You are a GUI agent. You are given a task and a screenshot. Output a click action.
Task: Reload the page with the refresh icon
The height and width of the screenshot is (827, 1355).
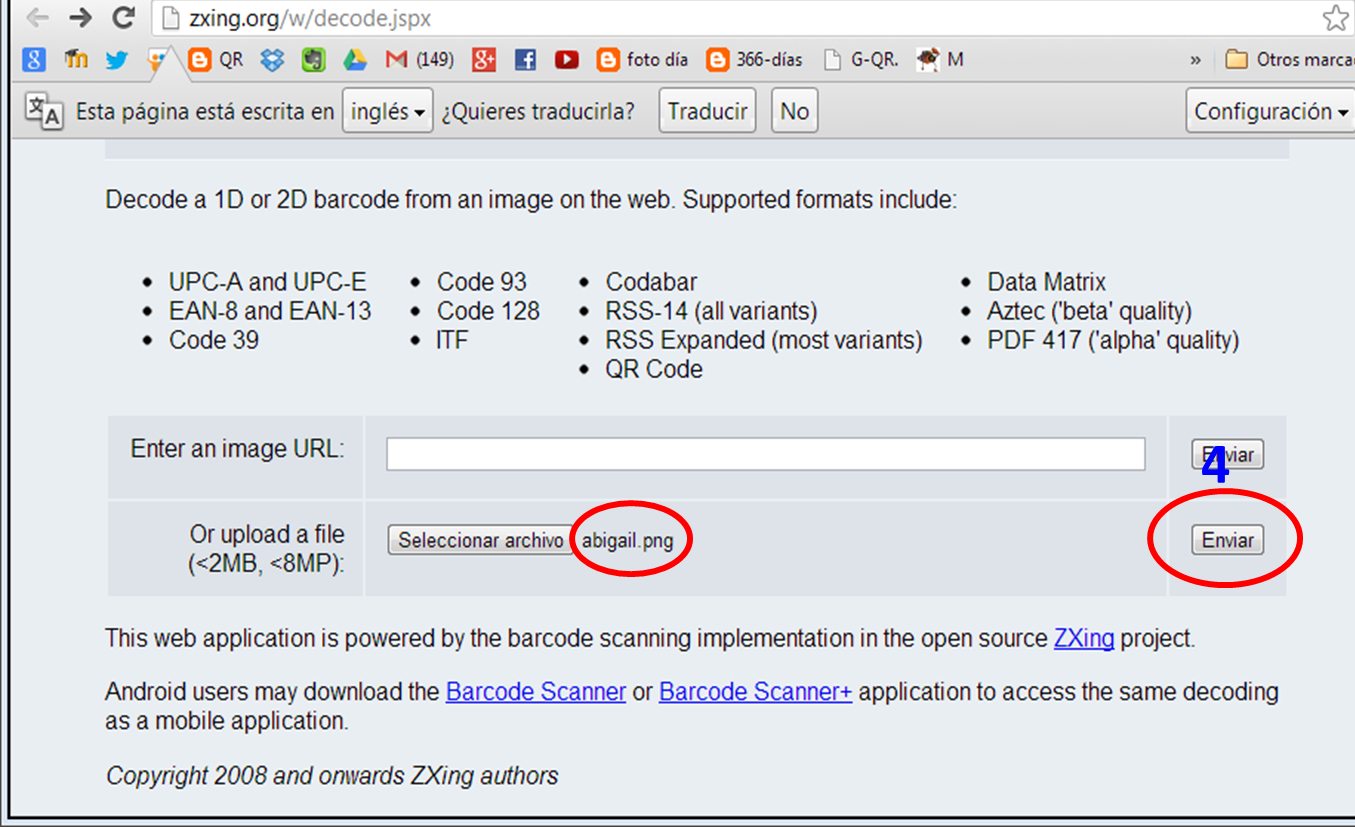(x=123, y=18)
